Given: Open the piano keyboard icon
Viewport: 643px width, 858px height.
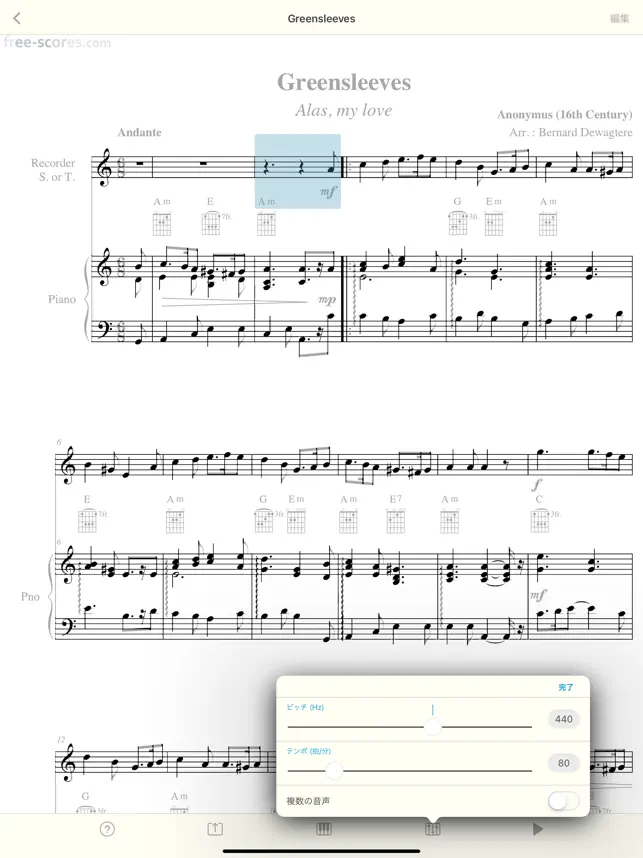Looking at the screenshot, I should point(324,829).
